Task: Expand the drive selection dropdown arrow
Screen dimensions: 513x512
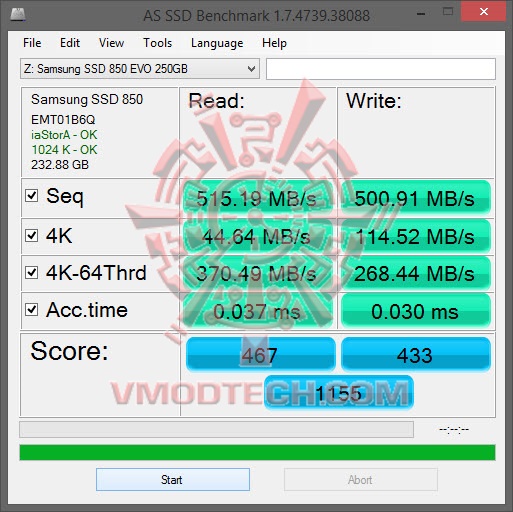Action: (x=251, y=69)
